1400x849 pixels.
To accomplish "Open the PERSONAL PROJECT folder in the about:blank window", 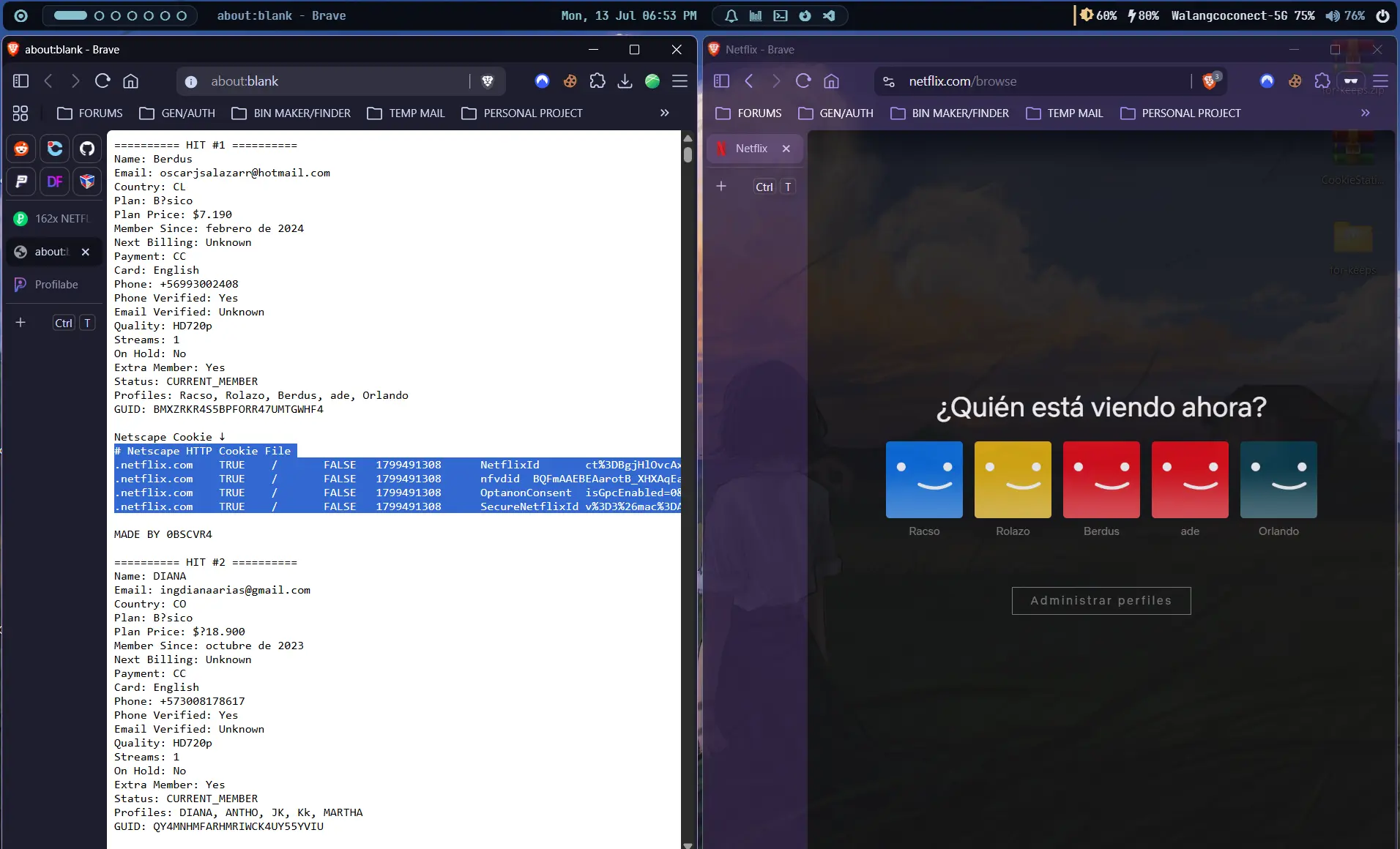I will 522,113.
